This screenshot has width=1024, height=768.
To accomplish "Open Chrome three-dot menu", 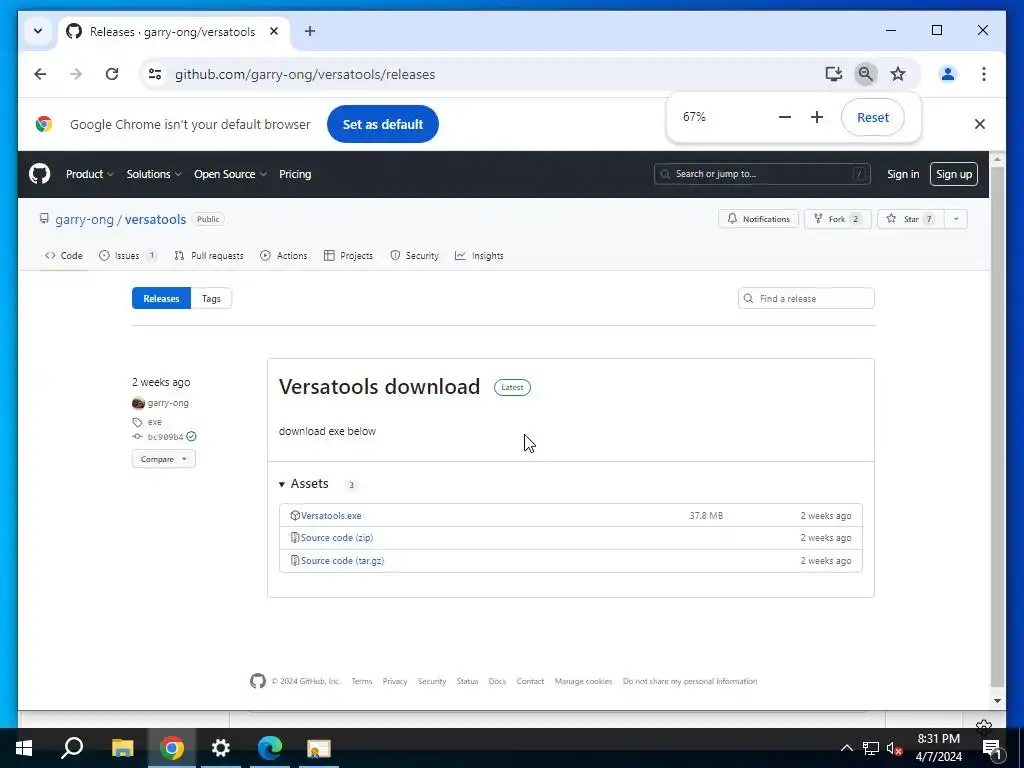I will 984,74.
